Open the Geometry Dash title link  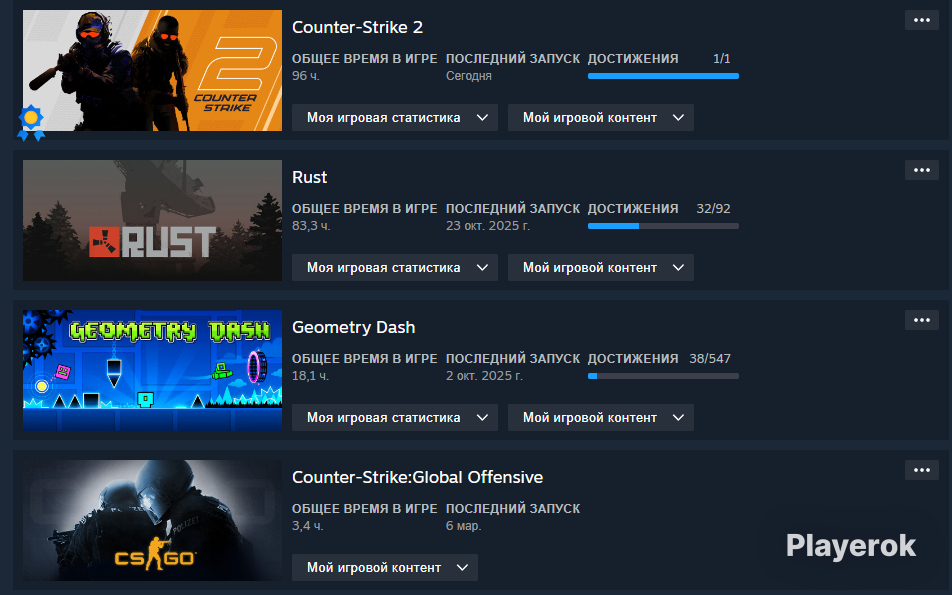[353, 327]
